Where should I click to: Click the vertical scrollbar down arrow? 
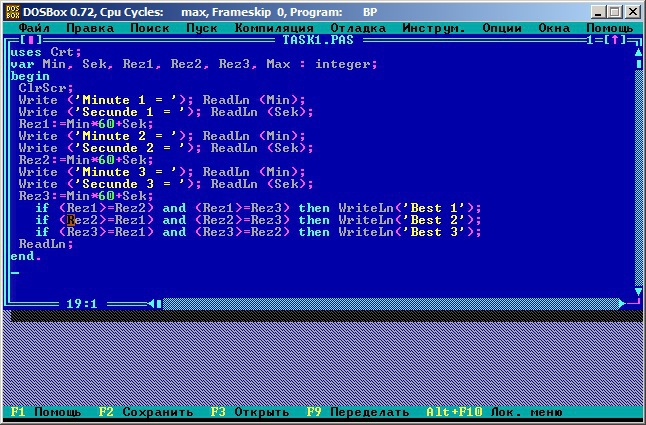pyautogui.click(x=637, y=292)
